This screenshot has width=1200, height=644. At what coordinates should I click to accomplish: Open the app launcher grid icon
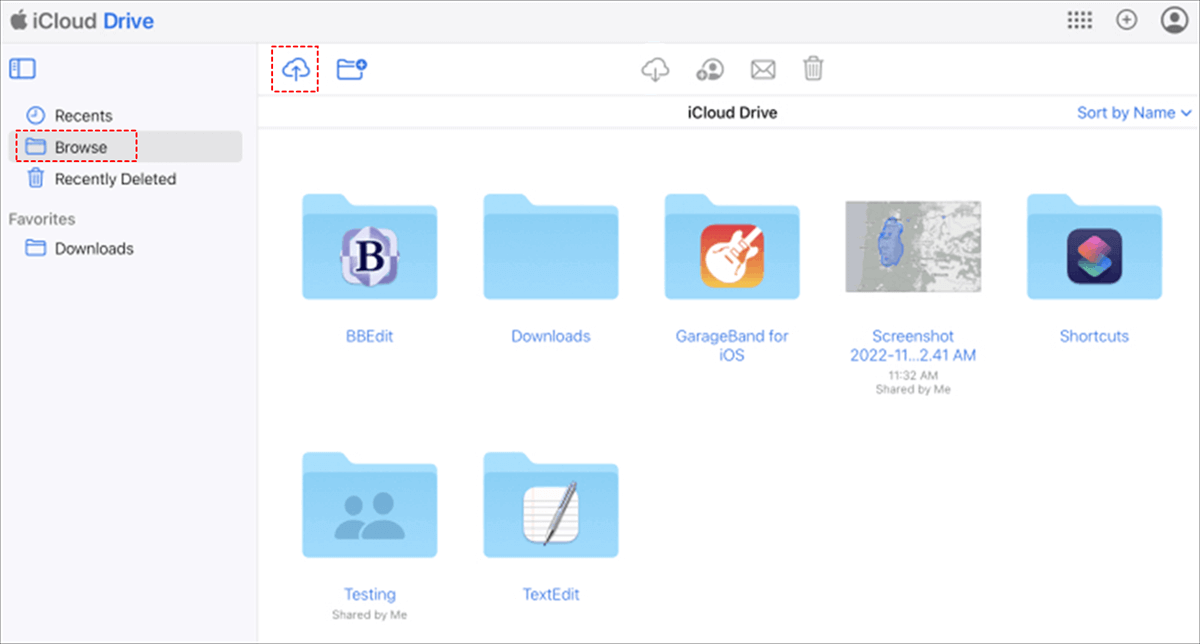click(x=1079, y=20)
